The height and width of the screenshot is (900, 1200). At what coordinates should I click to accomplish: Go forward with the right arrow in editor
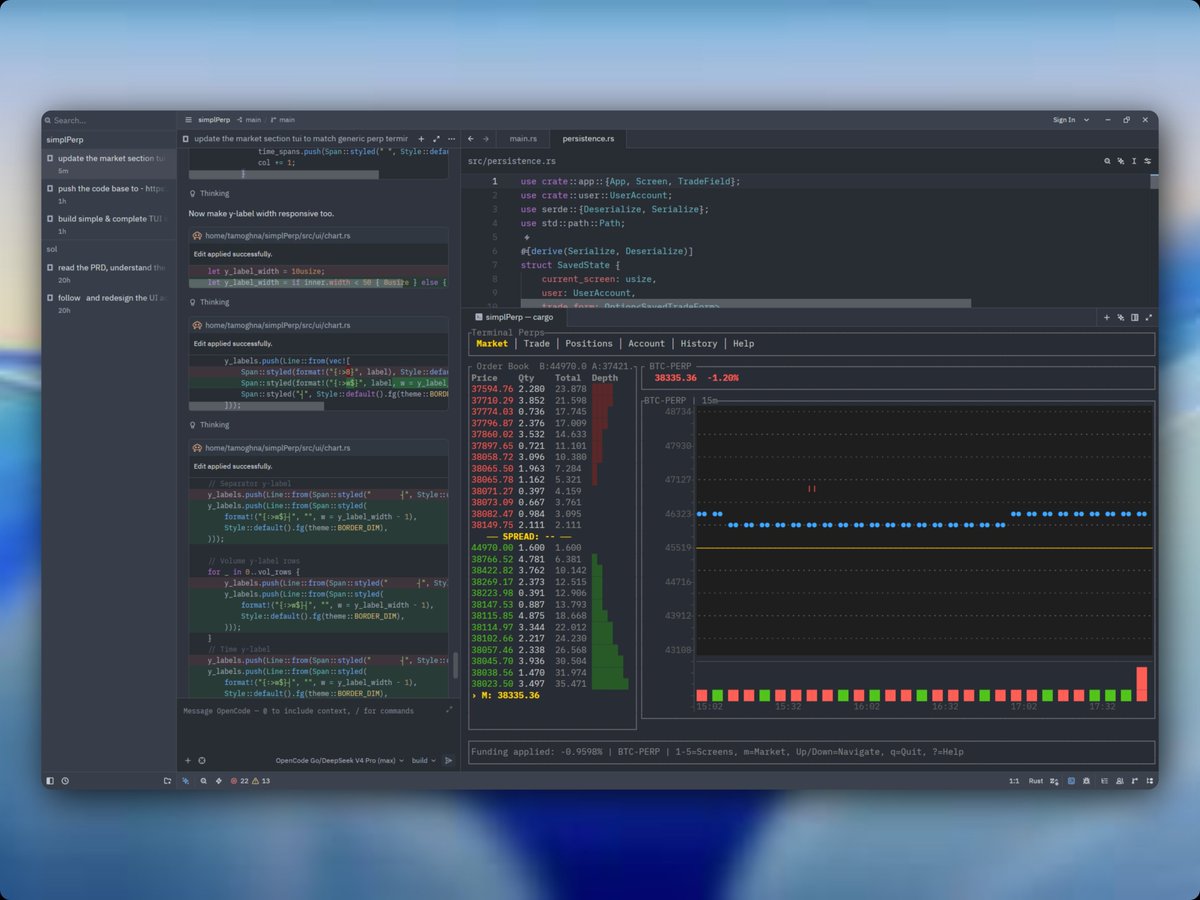click(x=486, y=139)
